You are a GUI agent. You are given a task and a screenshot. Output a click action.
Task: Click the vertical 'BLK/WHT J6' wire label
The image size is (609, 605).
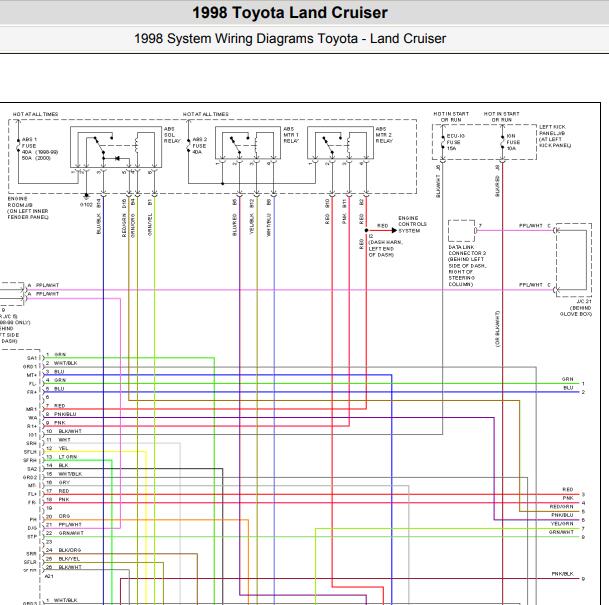click(x=438, y=181)
